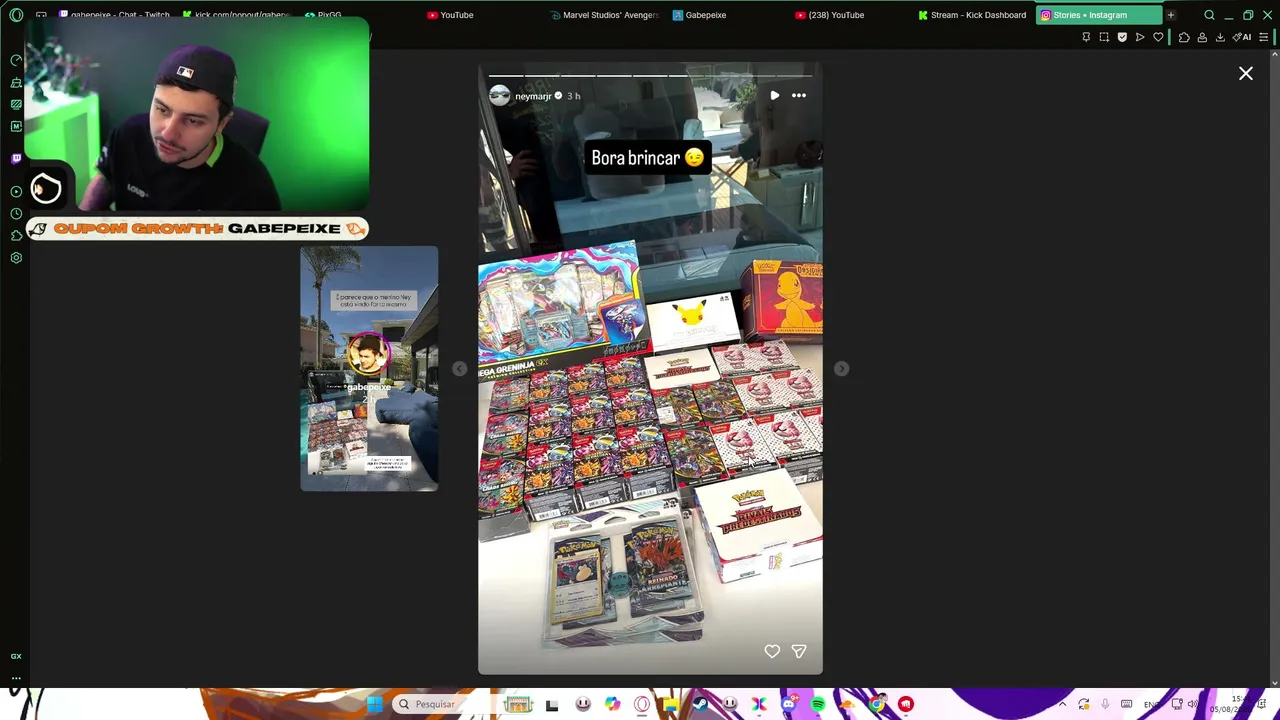Show hidden system tray icons

pos(1062,705)
